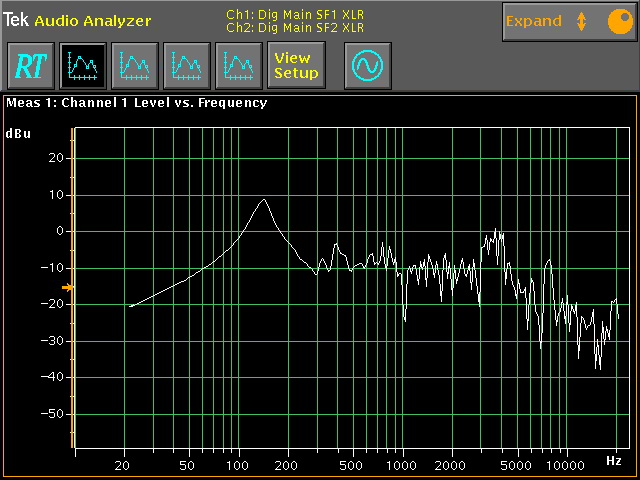
Task: Click the Hz unit label on frequency axis
Action: pyautogui.click(x=613, y=461)
